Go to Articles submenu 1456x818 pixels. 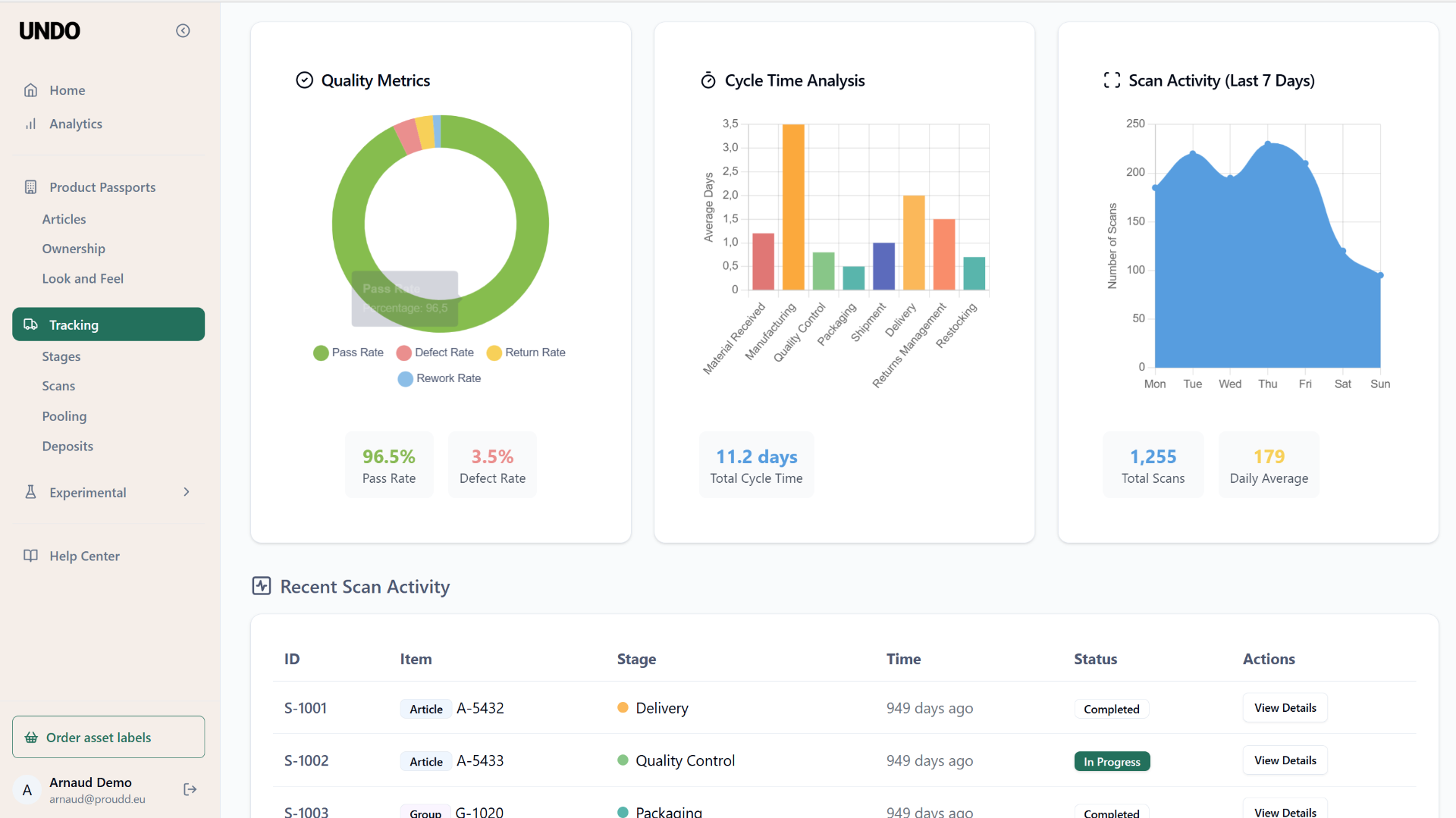click(64, 219)
